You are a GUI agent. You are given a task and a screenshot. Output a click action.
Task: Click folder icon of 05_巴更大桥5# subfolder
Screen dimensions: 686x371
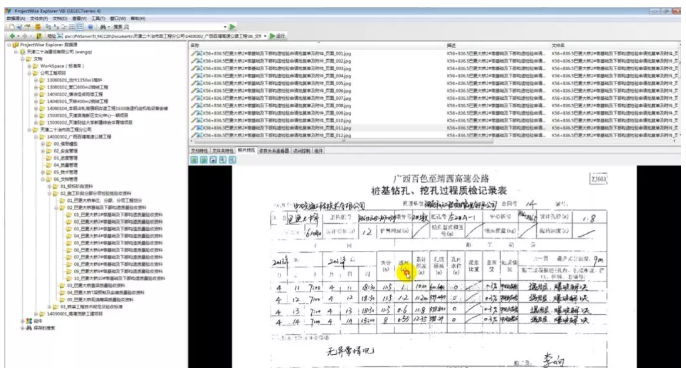click(x=69, y=243)
